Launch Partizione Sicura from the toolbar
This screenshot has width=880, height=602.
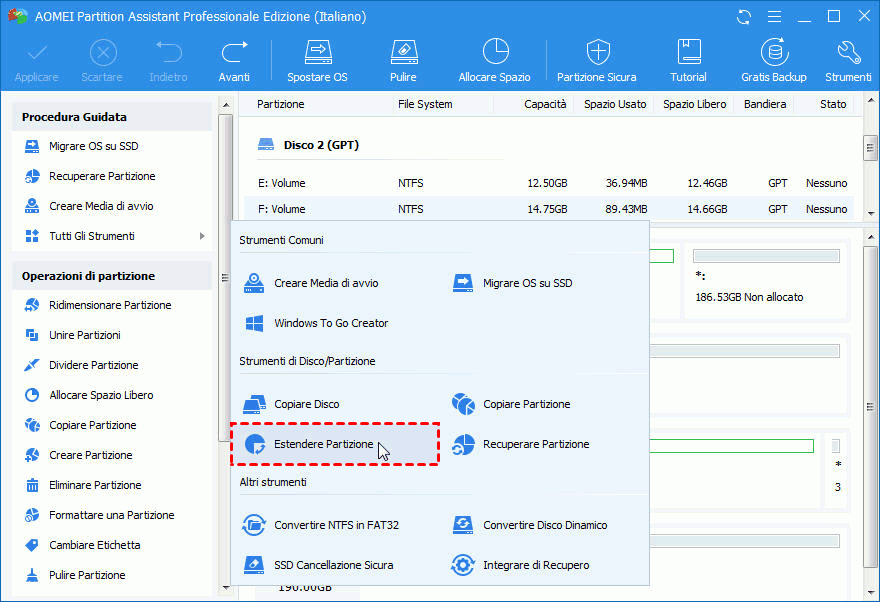point(596,60)
